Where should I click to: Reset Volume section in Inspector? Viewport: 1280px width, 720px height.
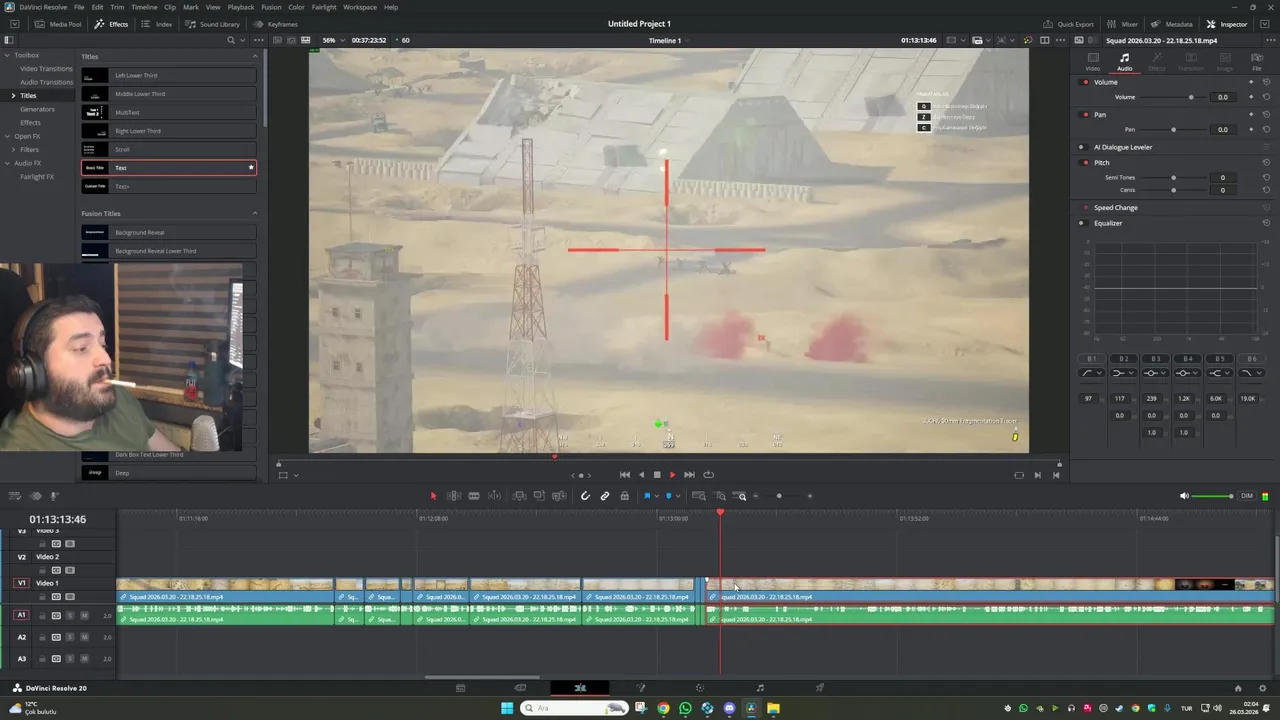(x=1266, y=82)
